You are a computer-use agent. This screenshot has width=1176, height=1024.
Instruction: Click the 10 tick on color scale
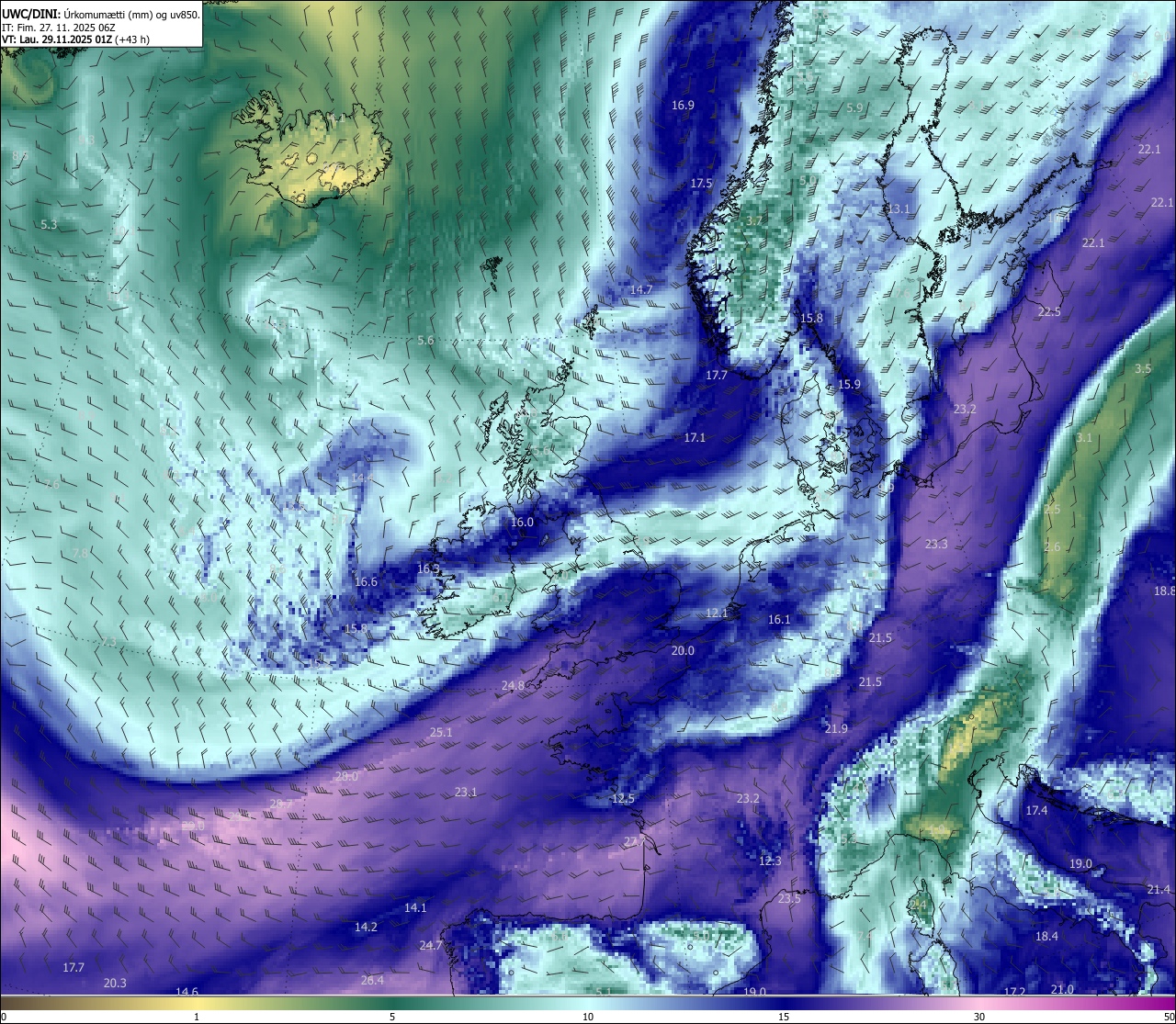(x=588, y=1017)
